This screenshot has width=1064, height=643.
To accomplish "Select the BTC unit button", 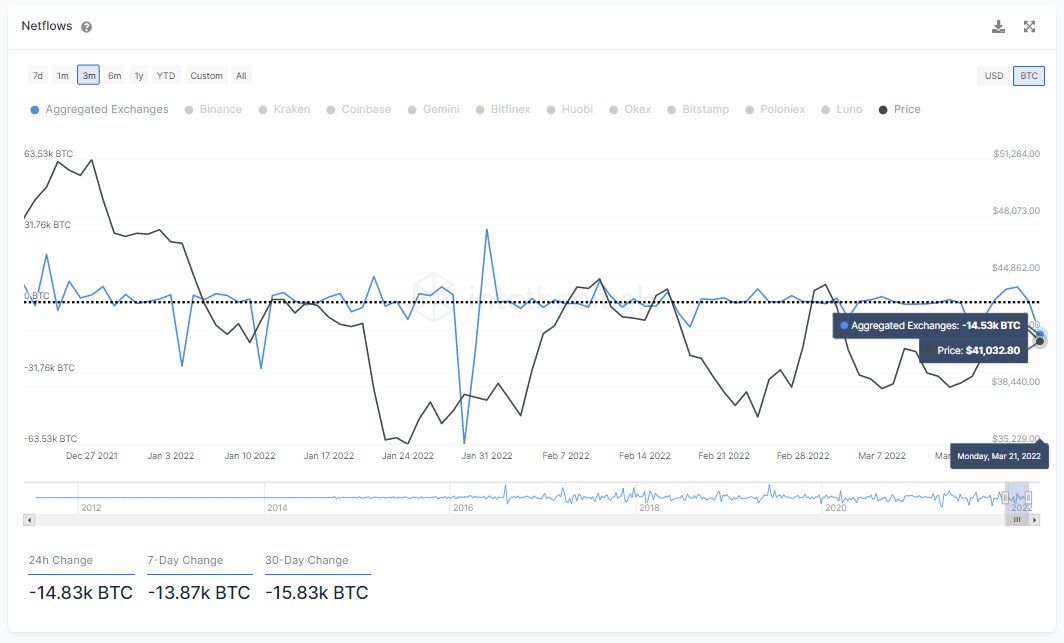I will (1029, 75).
